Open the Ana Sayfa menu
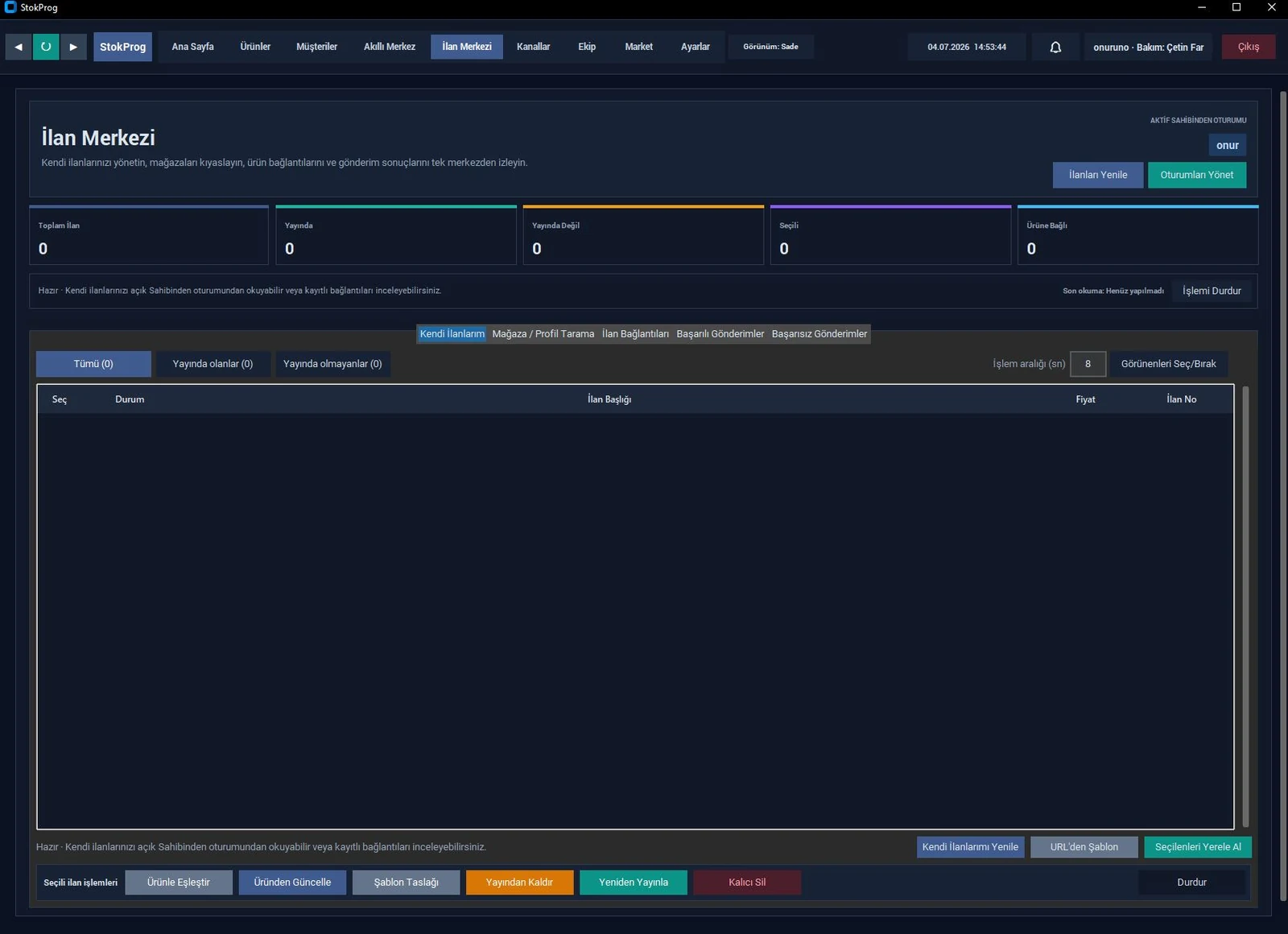Image resolution: width=1288 pixels, height=934 pixels. click(x=192, y=47)
